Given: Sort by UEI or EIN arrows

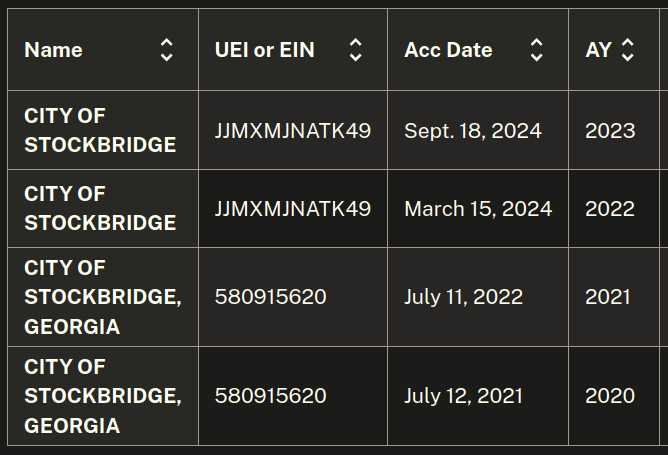Looking at the screenshot, I should (x=355, y=50).
